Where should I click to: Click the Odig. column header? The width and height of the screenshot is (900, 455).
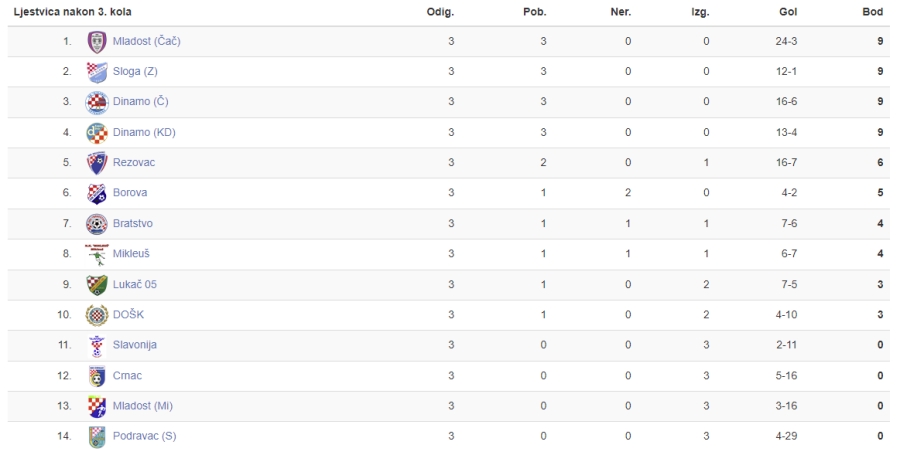[440, 12]
